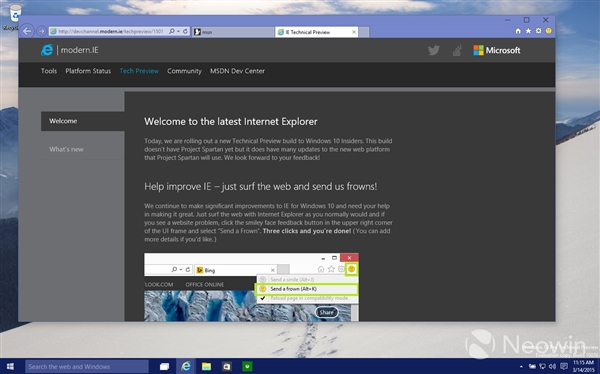Click the embedded feedback screenshot image
This screenshot has width=600, height=374.
(x=251, y=287)
